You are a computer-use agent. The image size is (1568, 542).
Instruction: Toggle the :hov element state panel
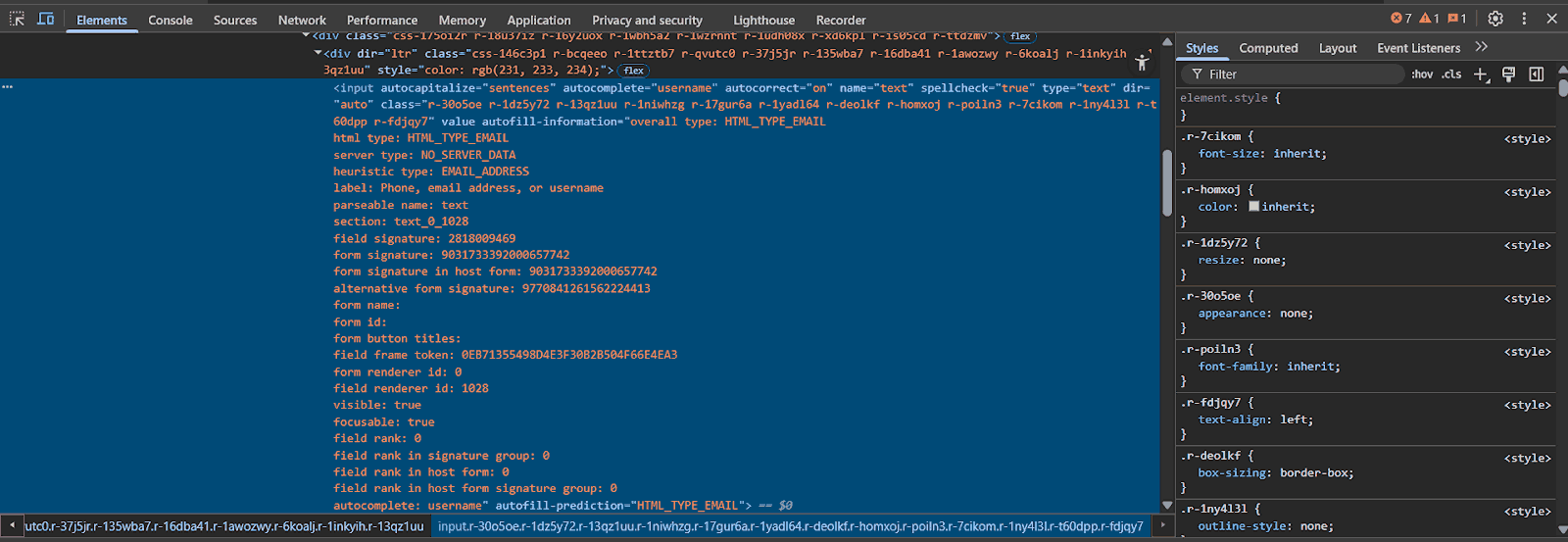[1422, 74]
